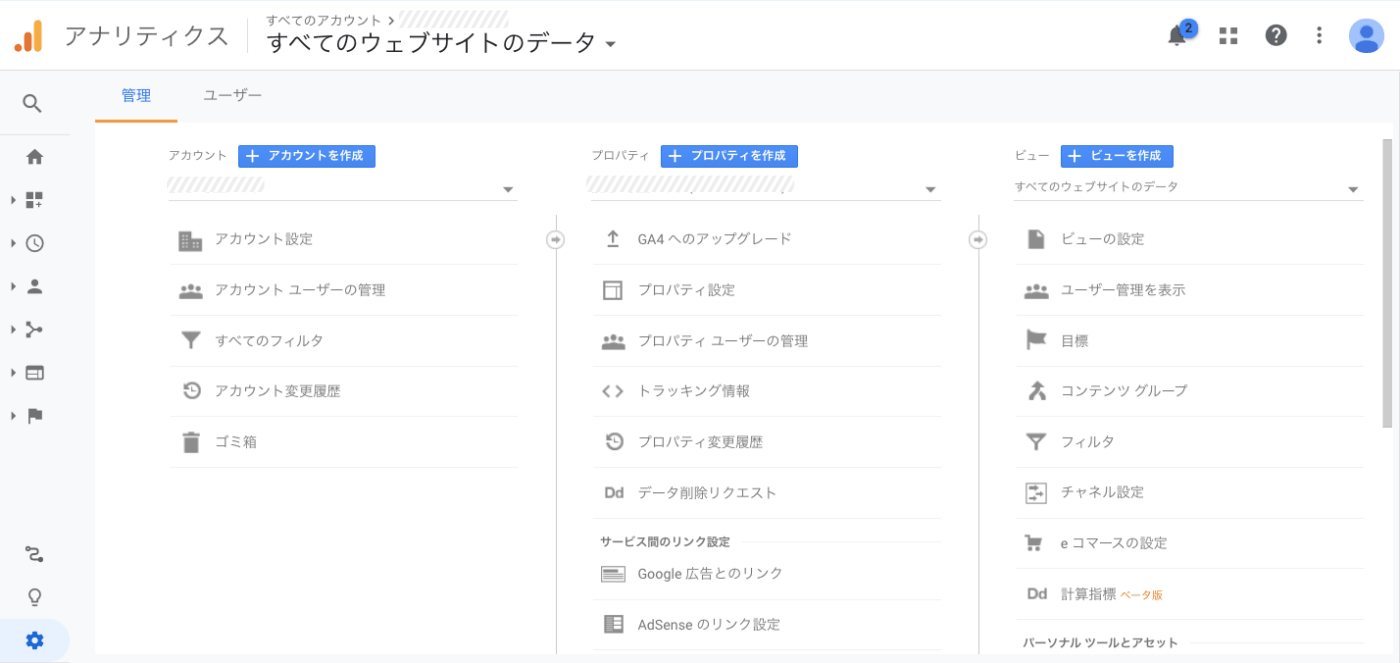Viewport: 1400px width, 663px height.
Task: Open the help question mark icon
Action: pyautogui.click(x=1275, y=35)
